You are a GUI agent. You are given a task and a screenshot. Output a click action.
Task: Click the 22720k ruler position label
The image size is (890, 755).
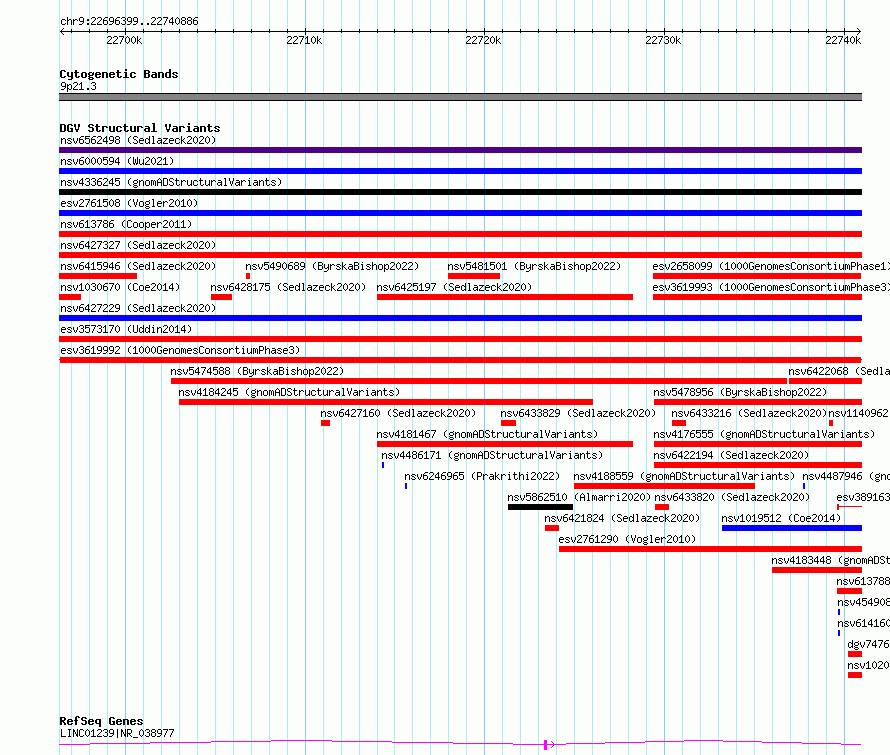[483, 40]
